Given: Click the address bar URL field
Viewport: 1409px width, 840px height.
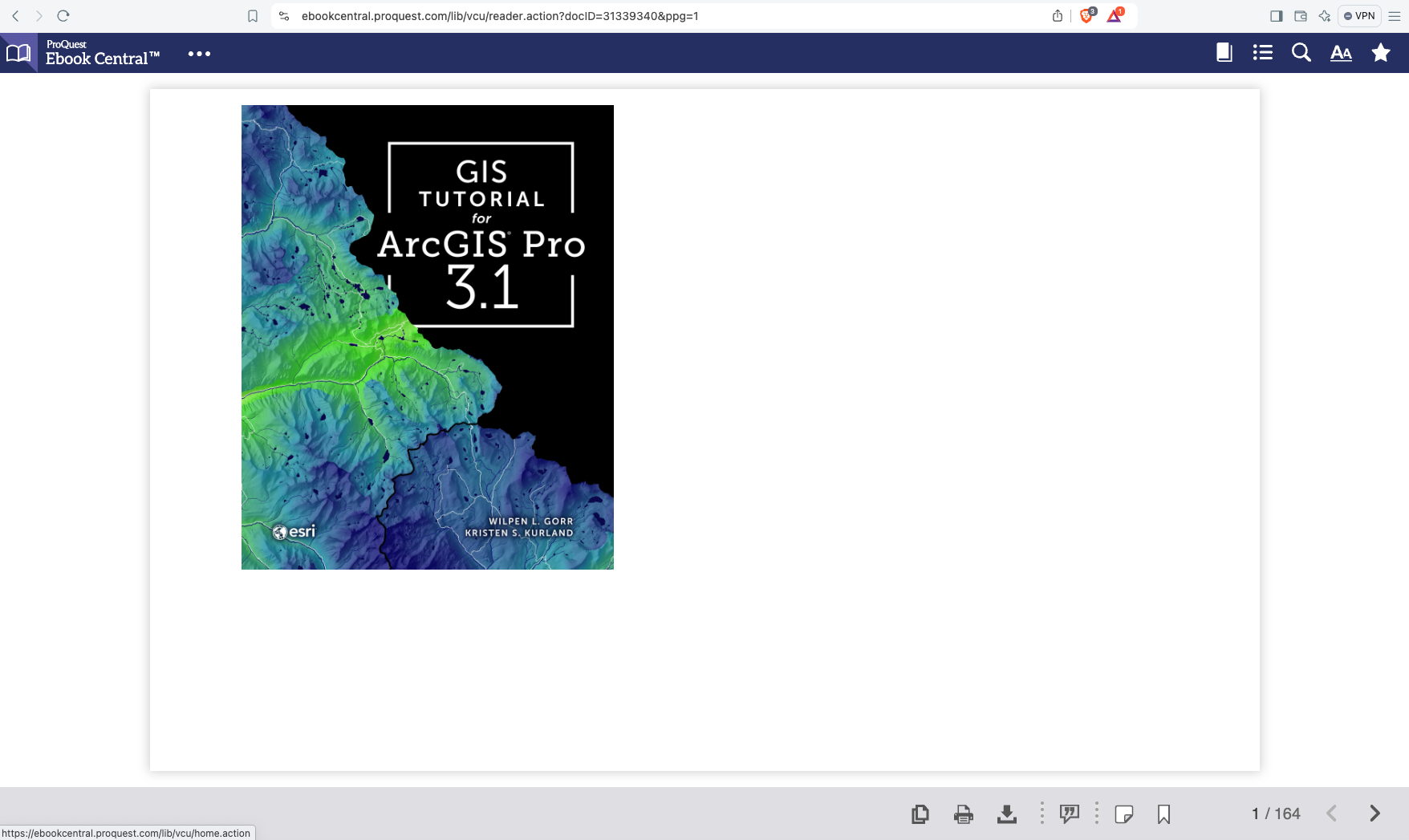Looking at the screenshot, I should click(x=500, y=16).
